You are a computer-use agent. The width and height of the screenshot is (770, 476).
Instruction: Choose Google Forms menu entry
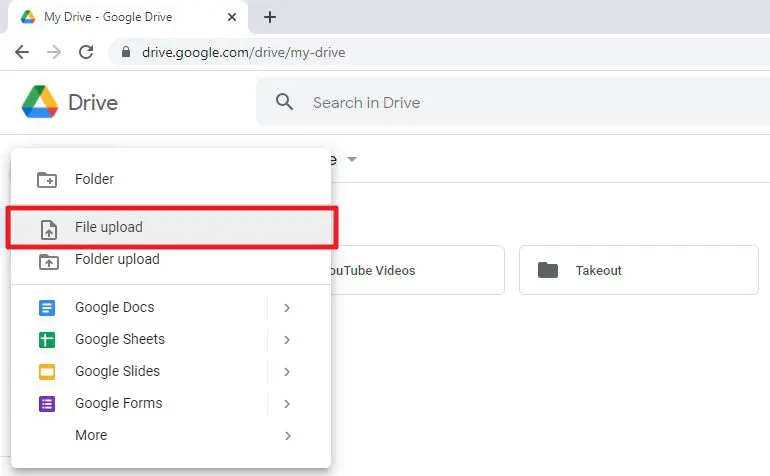pyautogui.click(x=171, y=403)
